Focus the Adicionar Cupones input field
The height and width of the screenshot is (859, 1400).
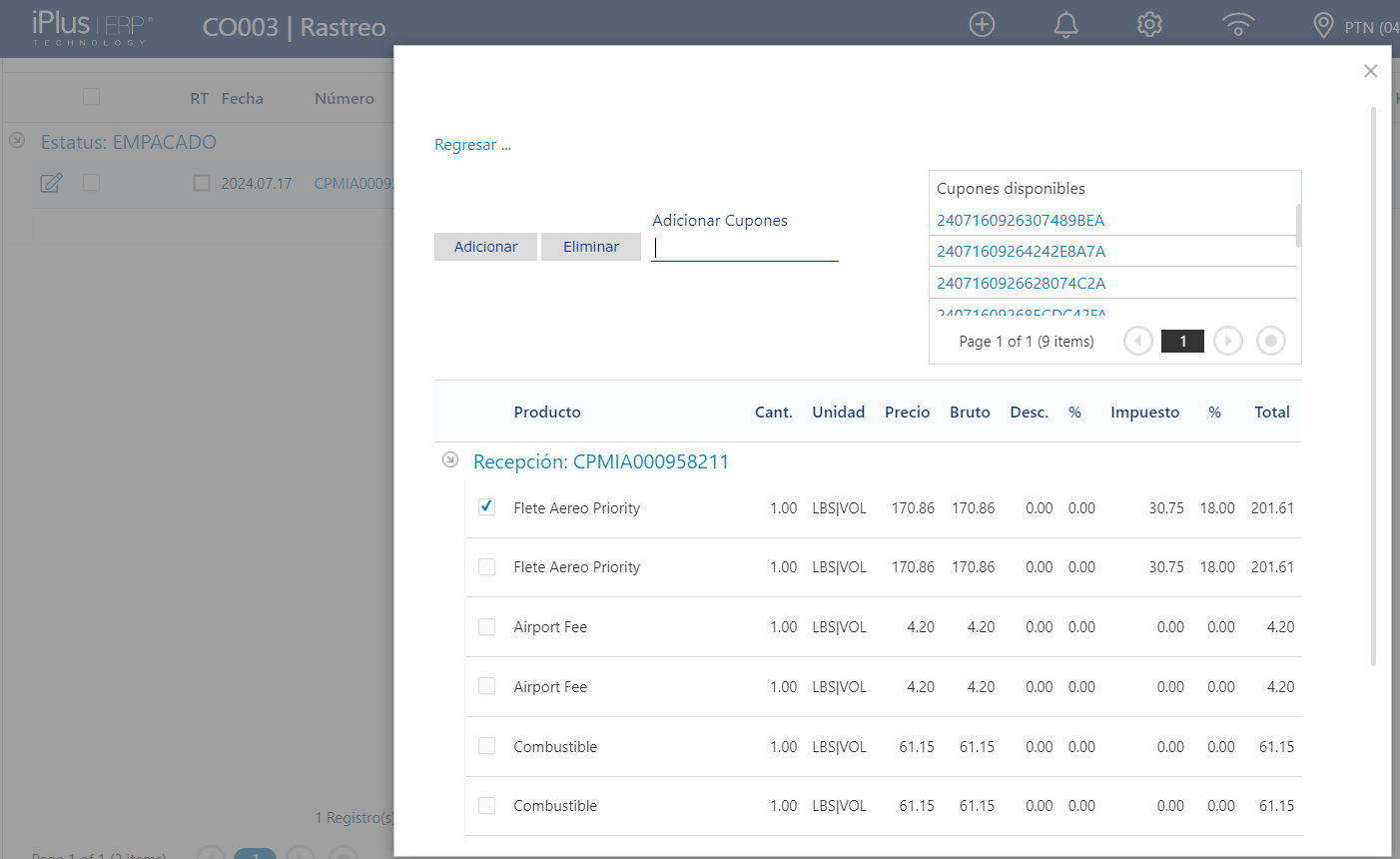(x=745, y=248)
